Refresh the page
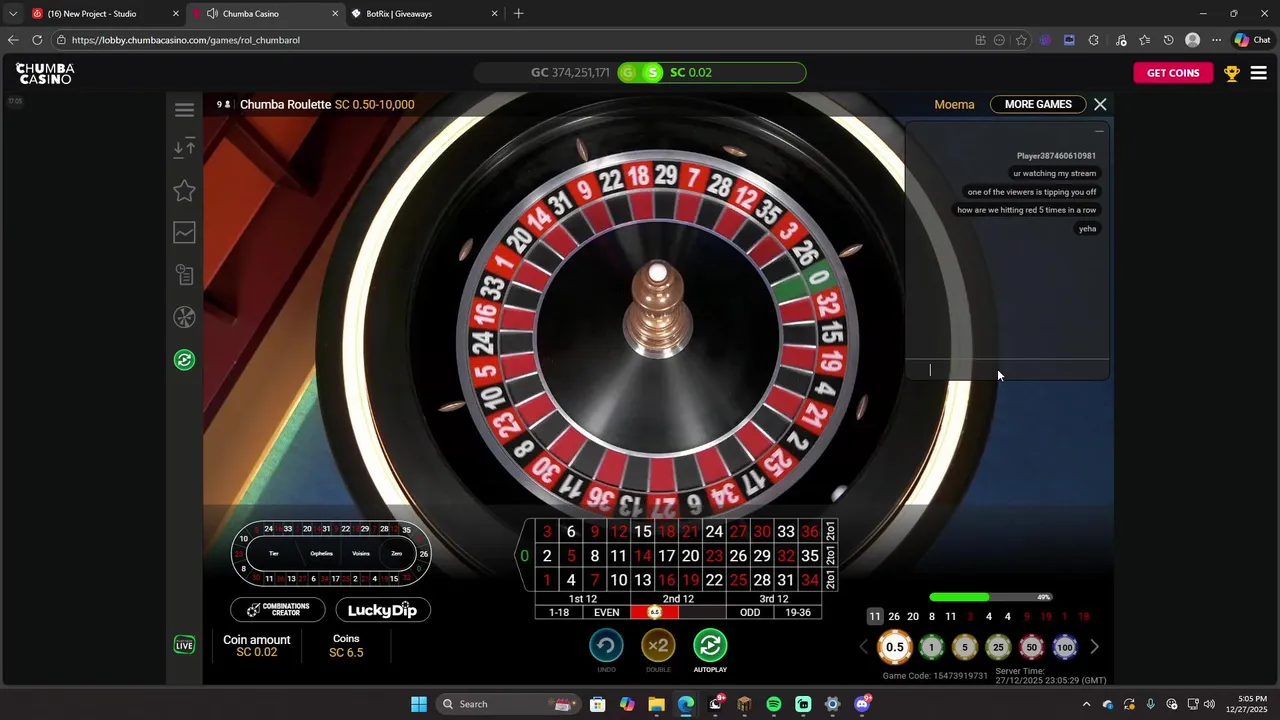Viewport: 1280px width, 720px height. click(37, 40)
